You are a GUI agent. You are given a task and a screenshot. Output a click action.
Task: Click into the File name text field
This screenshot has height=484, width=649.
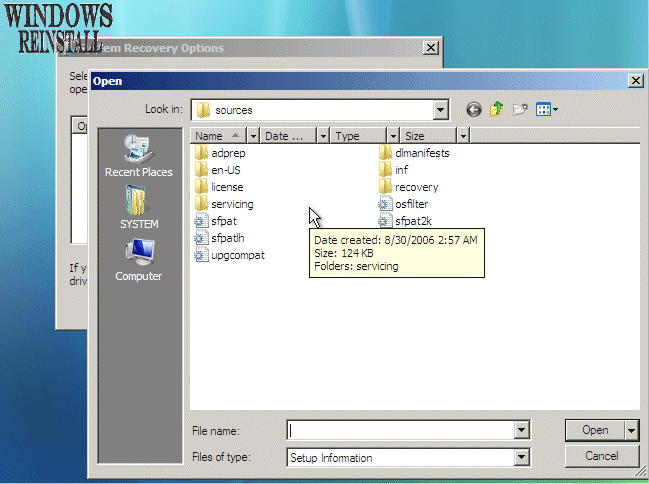[x=398, y=430]
